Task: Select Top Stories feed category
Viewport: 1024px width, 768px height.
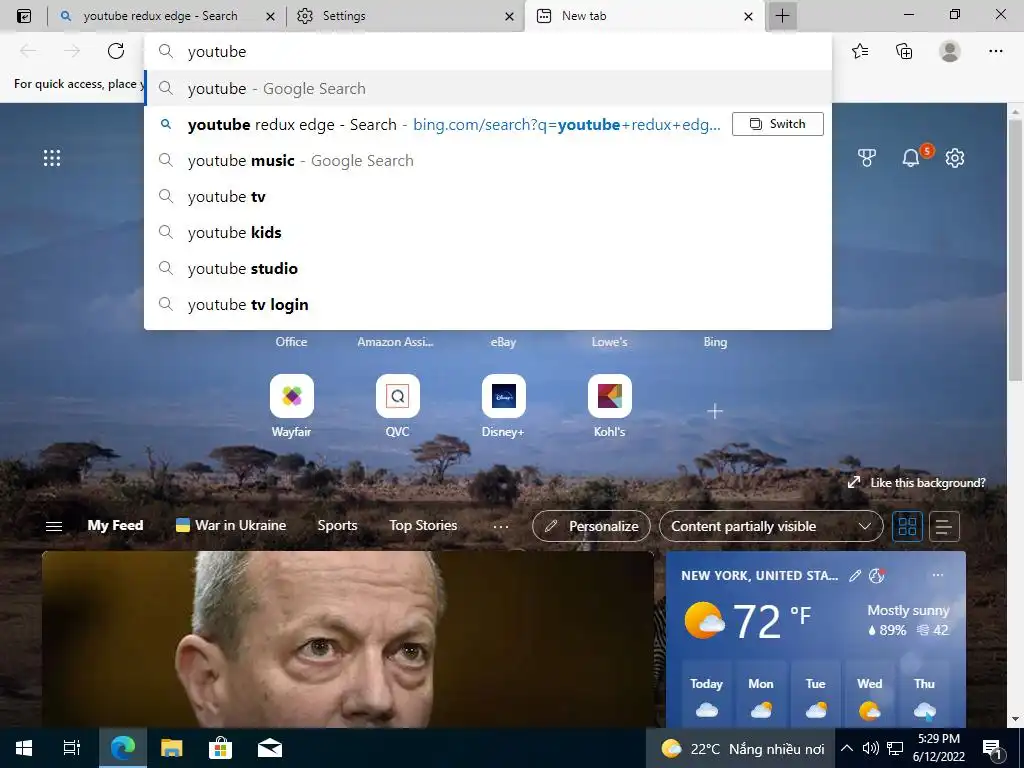Action: [x=423, y=526]
